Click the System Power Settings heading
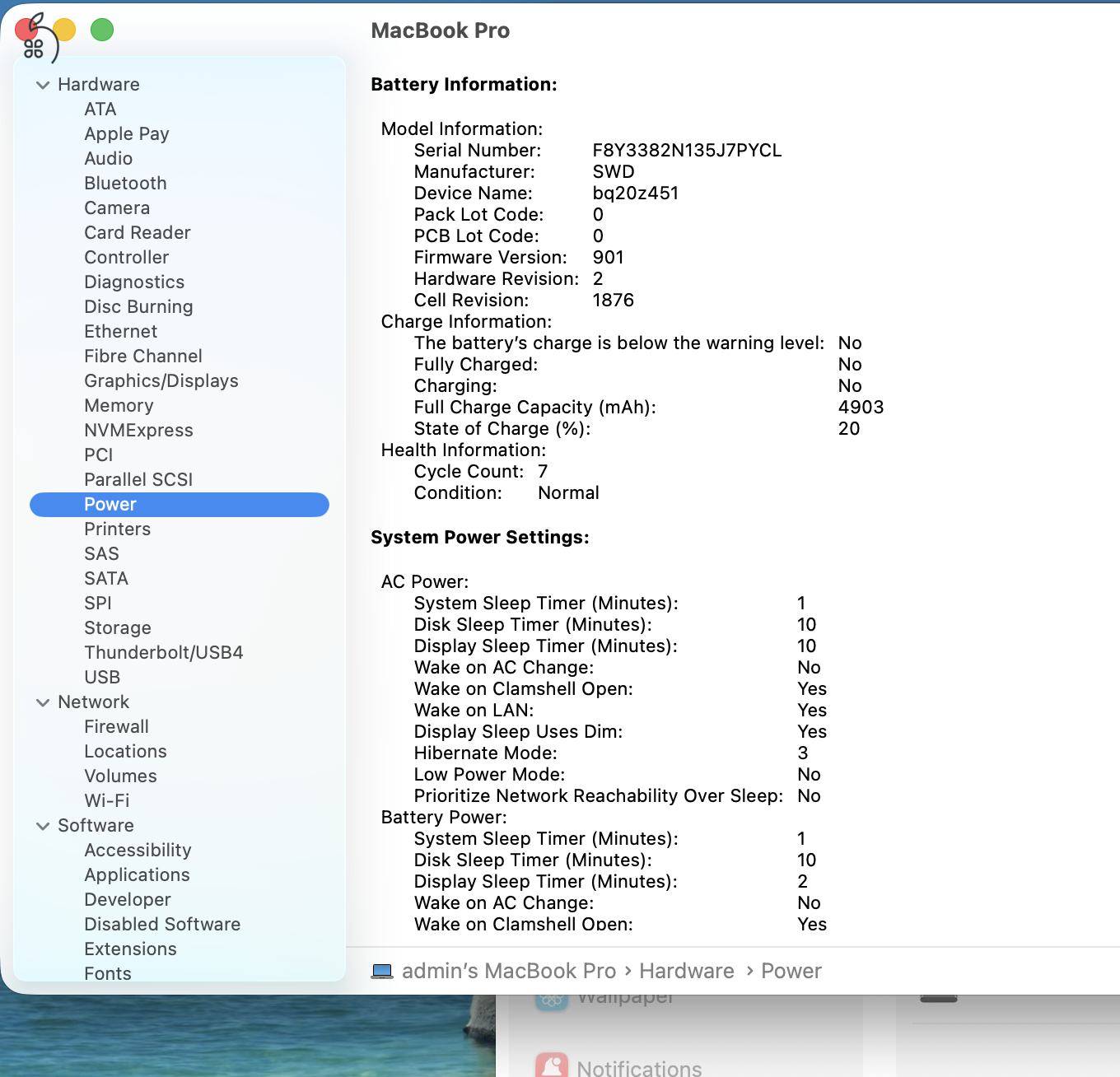The image size is (1120, 1077). tap(480, 538)
